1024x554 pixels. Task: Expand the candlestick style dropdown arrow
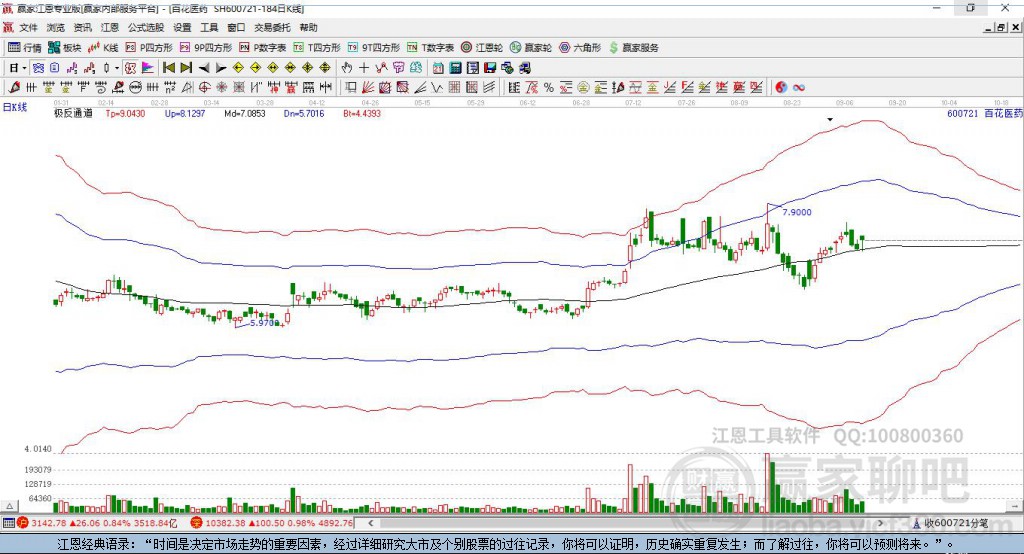point(117,68)
